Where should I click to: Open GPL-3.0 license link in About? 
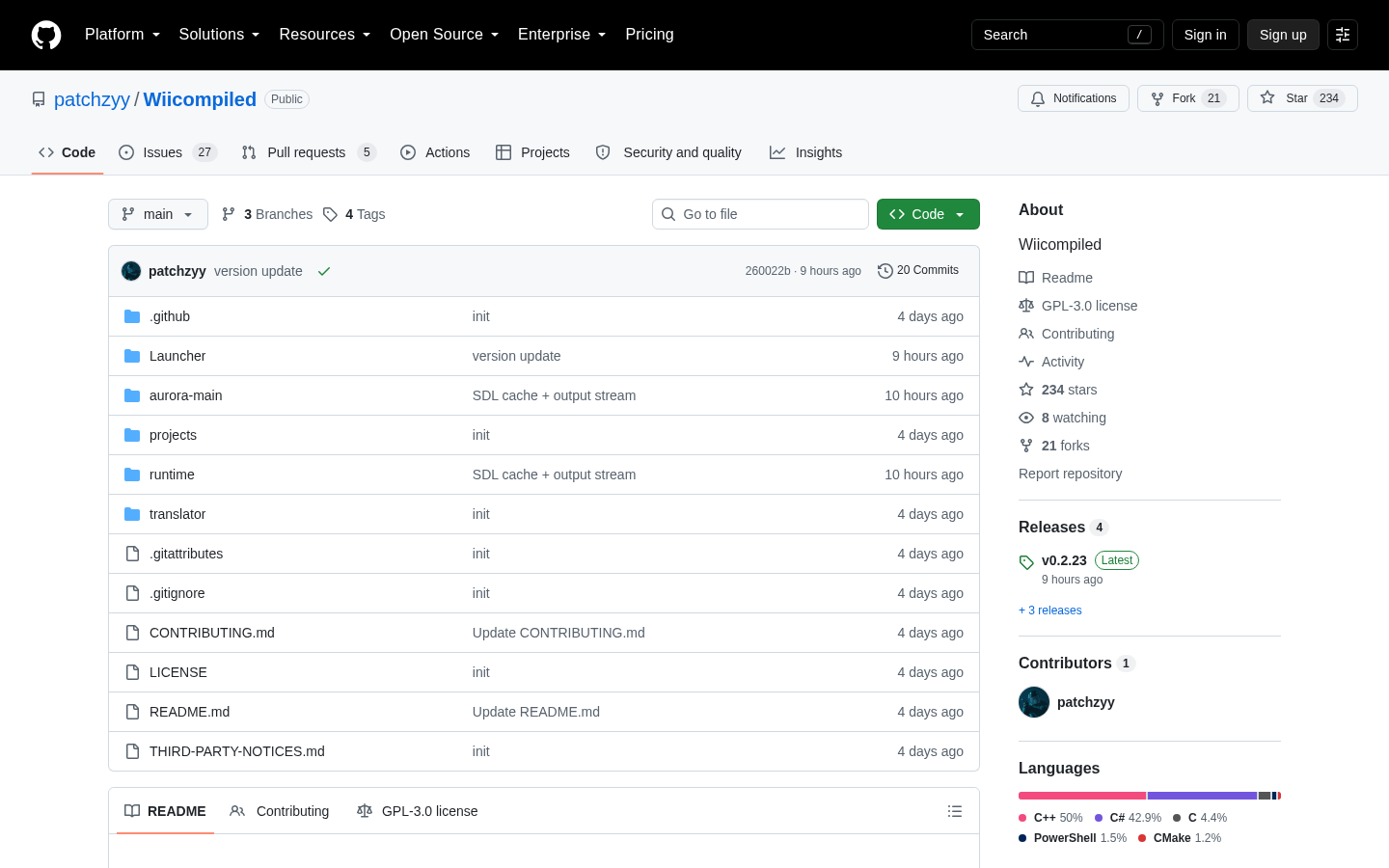[1078, 306]
